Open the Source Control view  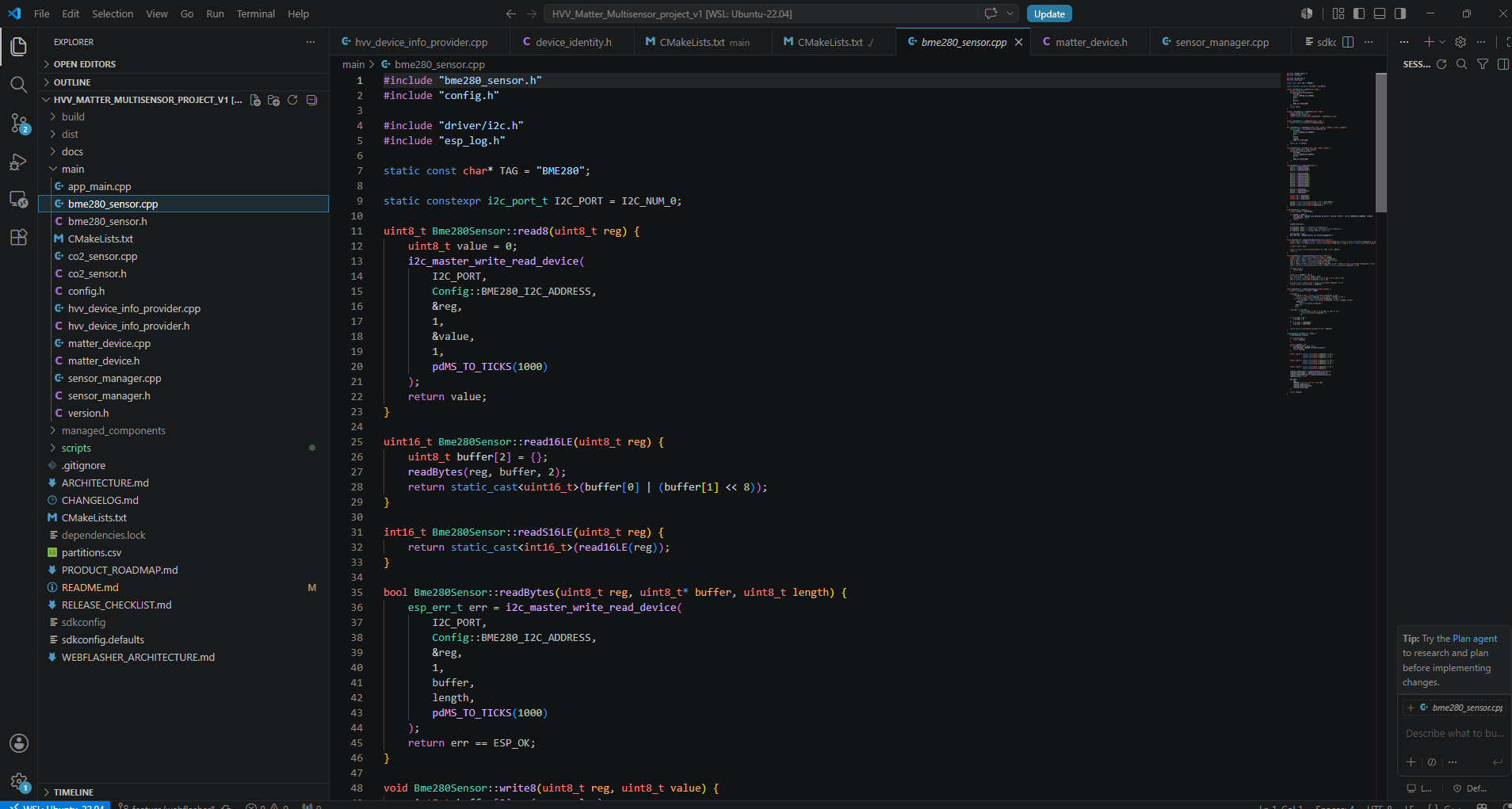18,123
